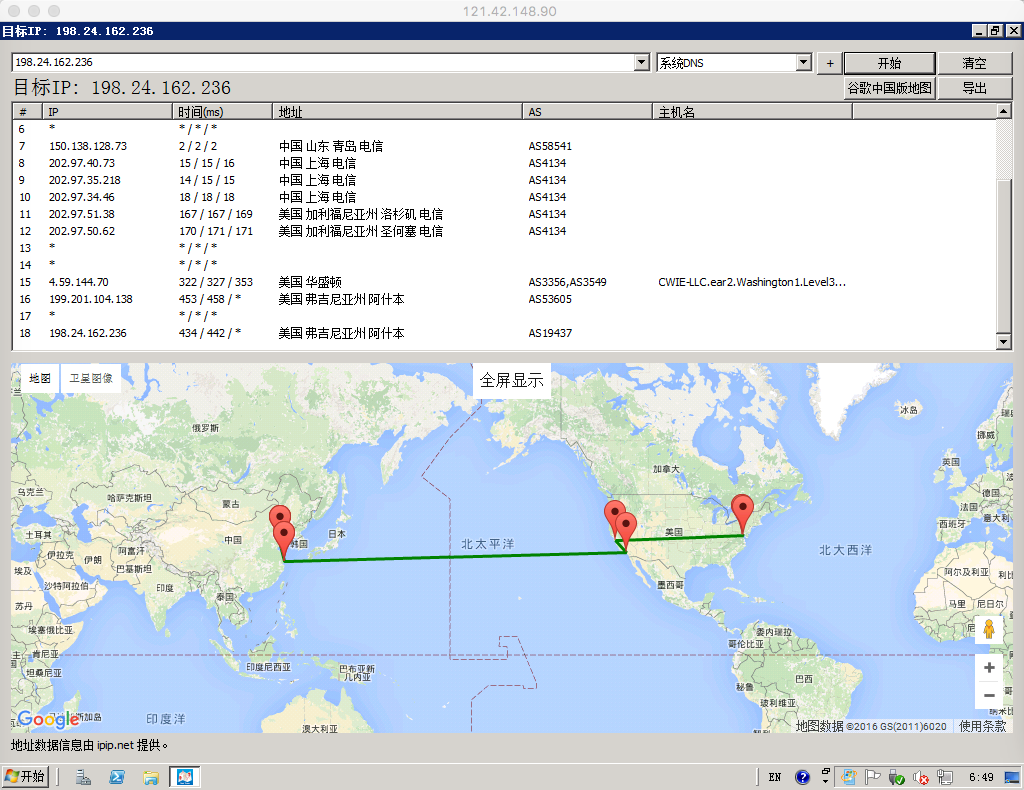The height and width of the screenshot is (790, 1024).
Task: Click 美国 华盛顿 address cell
Action: (x=310, y=282)
